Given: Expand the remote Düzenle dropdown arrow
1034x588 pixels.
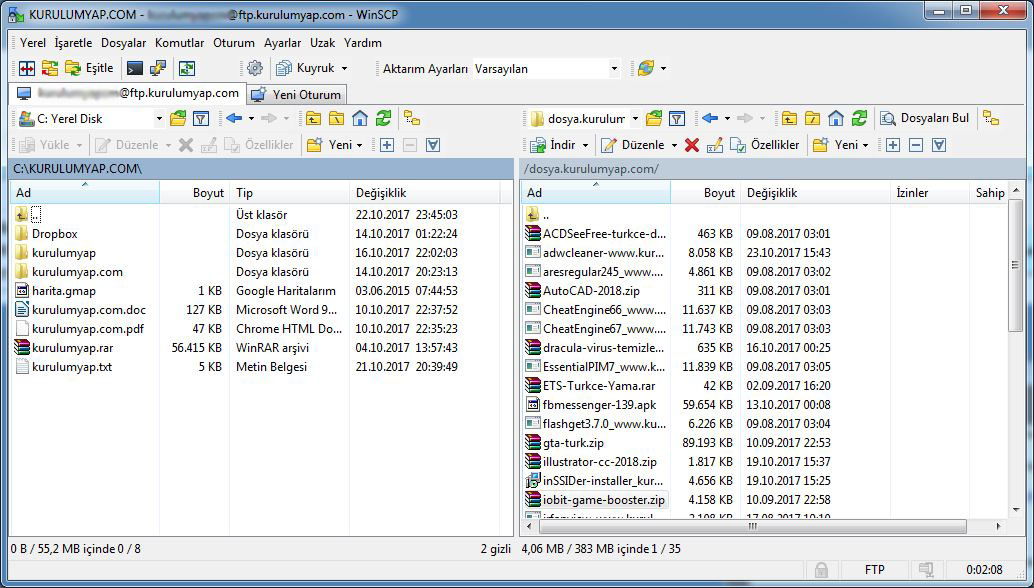Looking at the screenshot, I should pyautogui.click(x=675, y=145).
